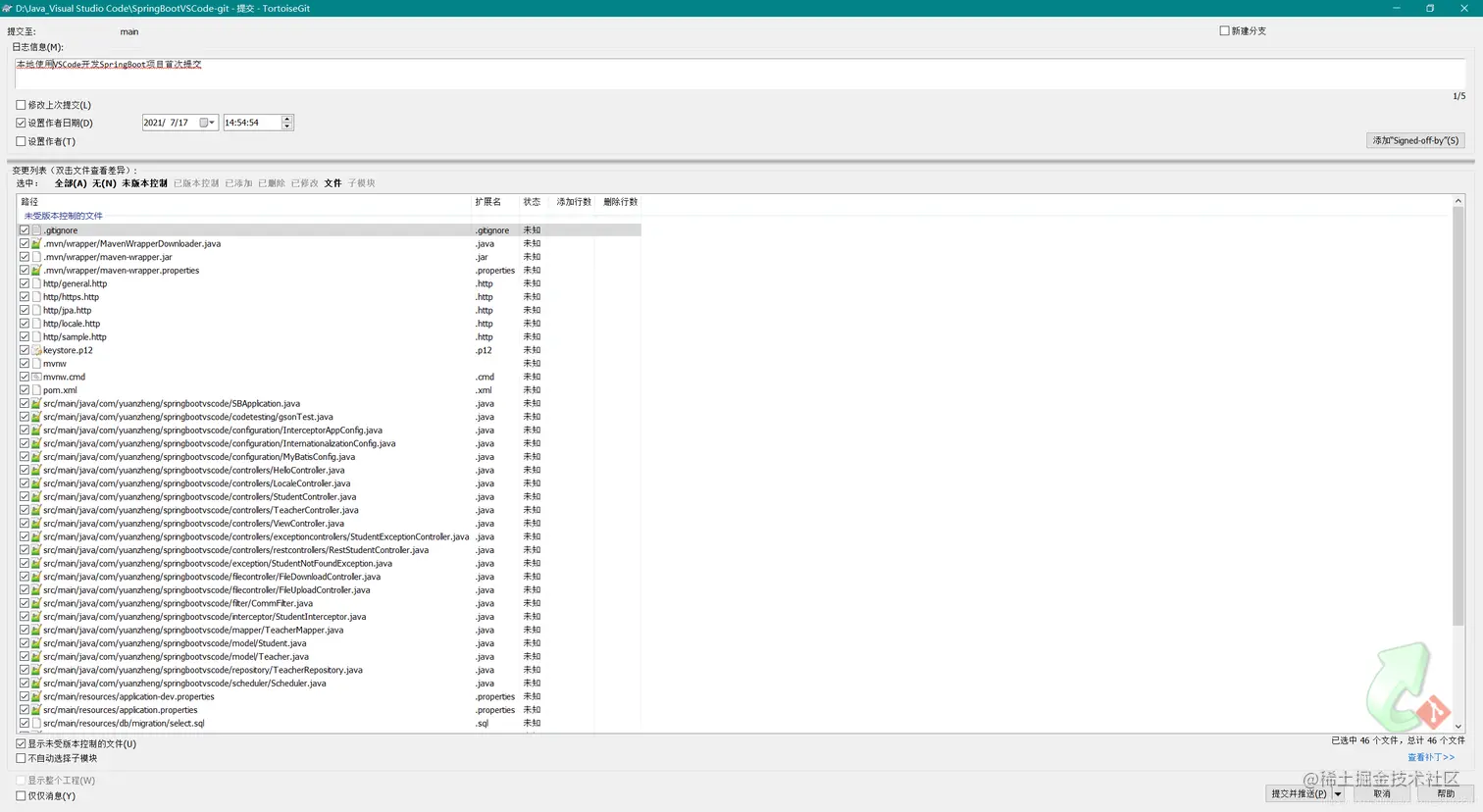Click the file icon of http/https.http
The width and height of the screenshot is (1483, 812).
36,297
